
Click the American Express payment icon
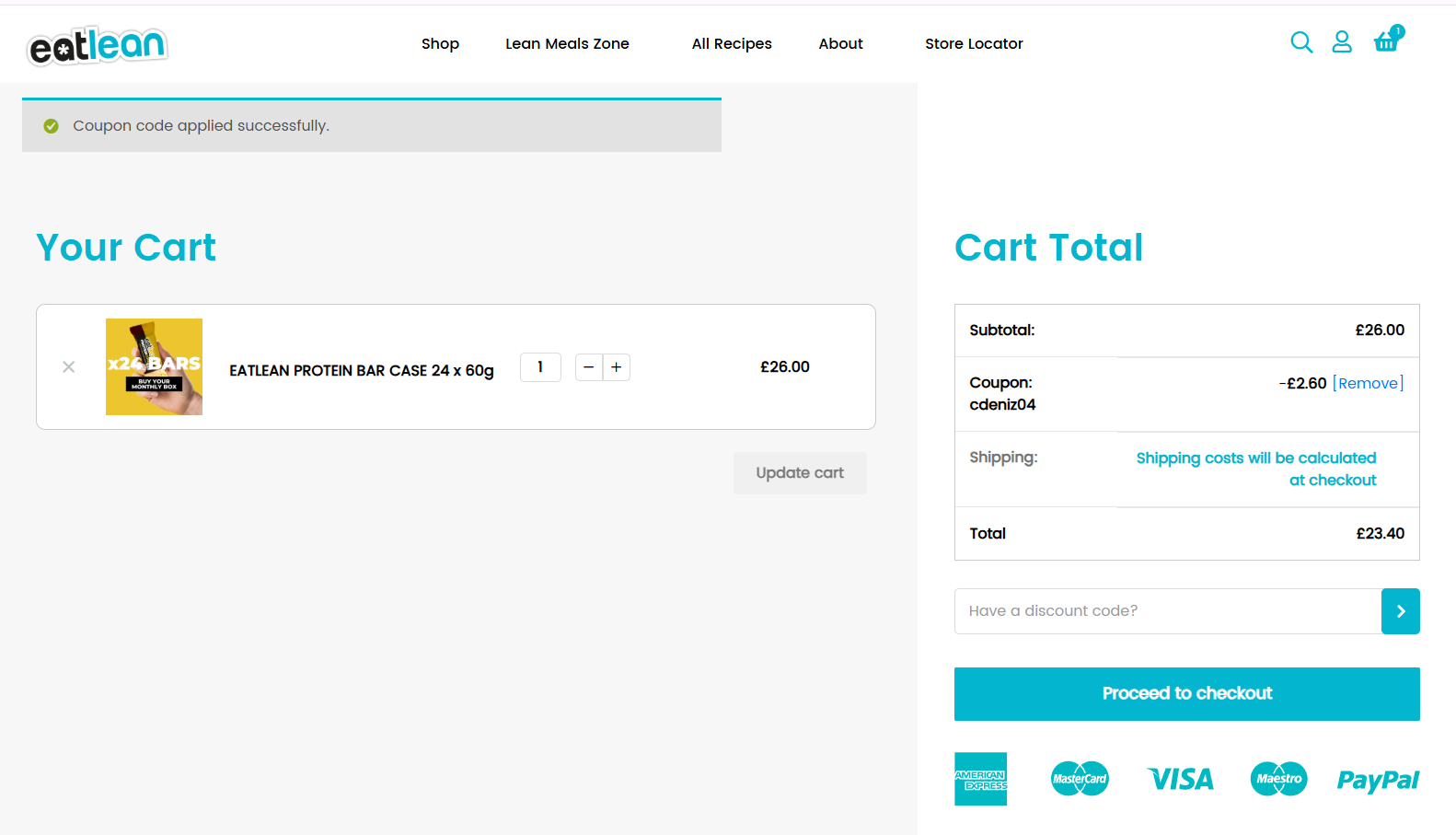pos(981,779)
